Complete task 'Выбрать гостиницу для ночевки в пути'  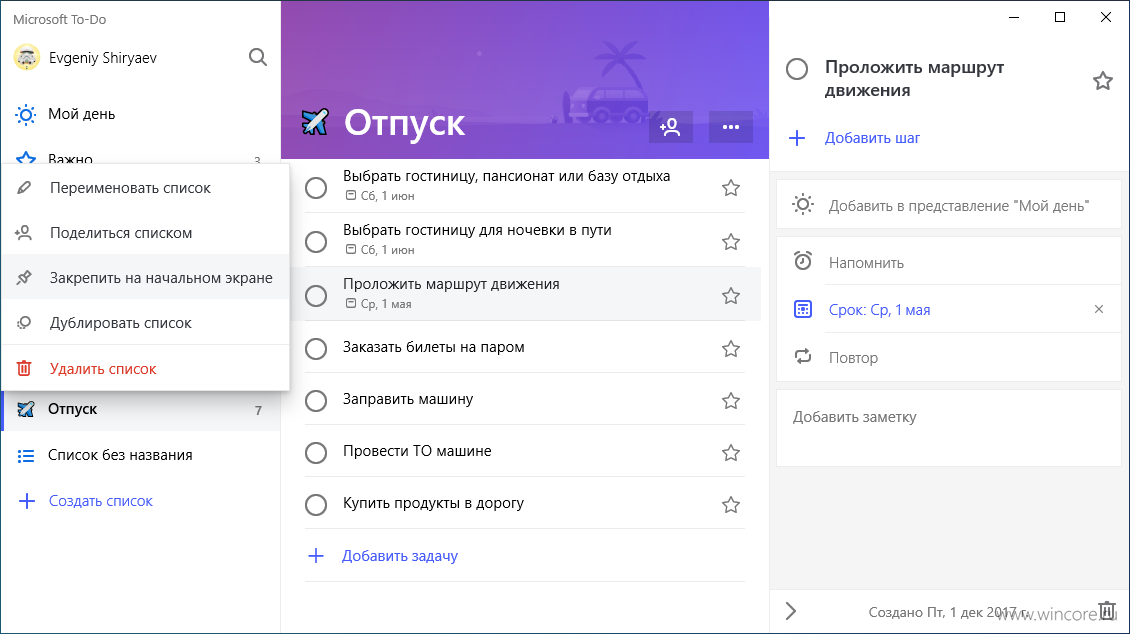pyautogui.click(x=316, y=242)
